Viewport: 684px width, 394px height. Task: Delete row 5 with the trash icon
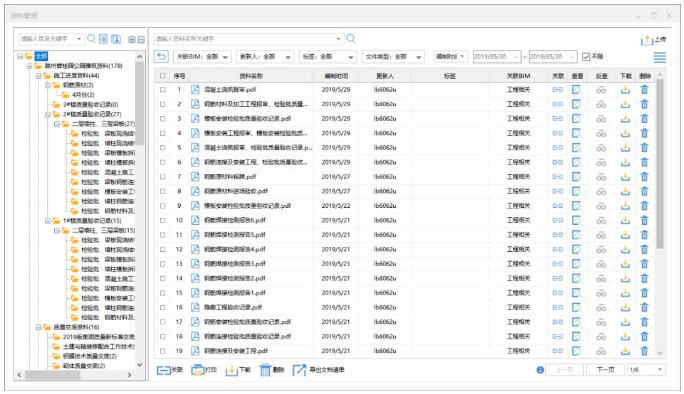(x=644, y=147)
